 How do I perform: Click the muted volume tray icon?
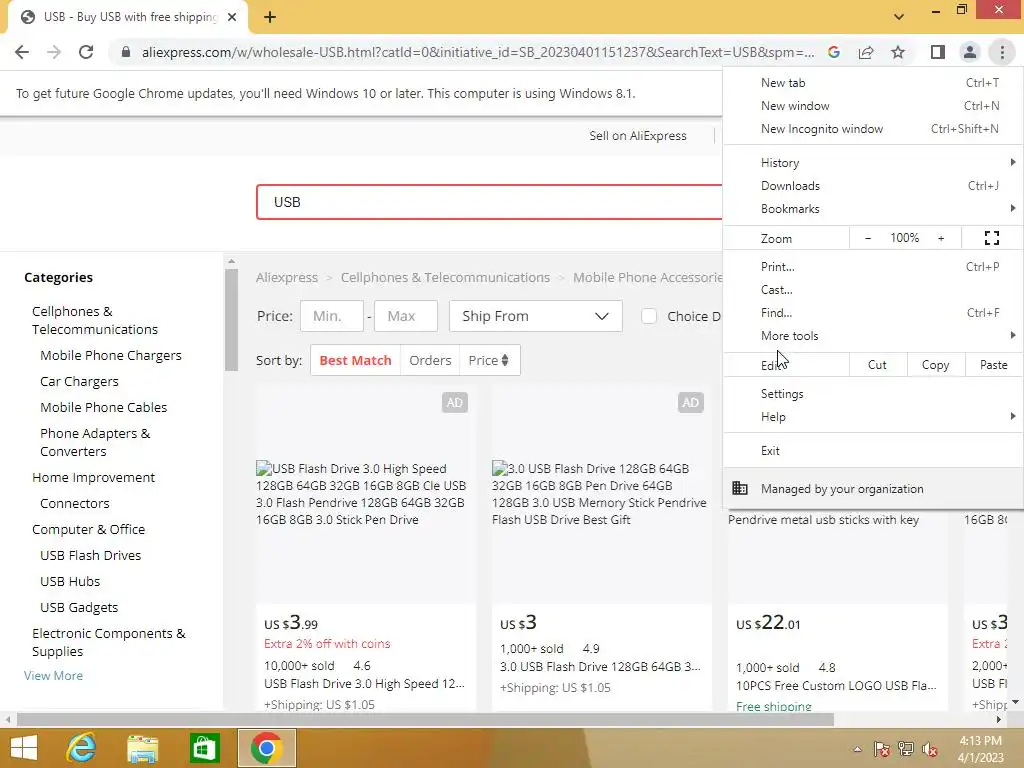click(929, 749)
